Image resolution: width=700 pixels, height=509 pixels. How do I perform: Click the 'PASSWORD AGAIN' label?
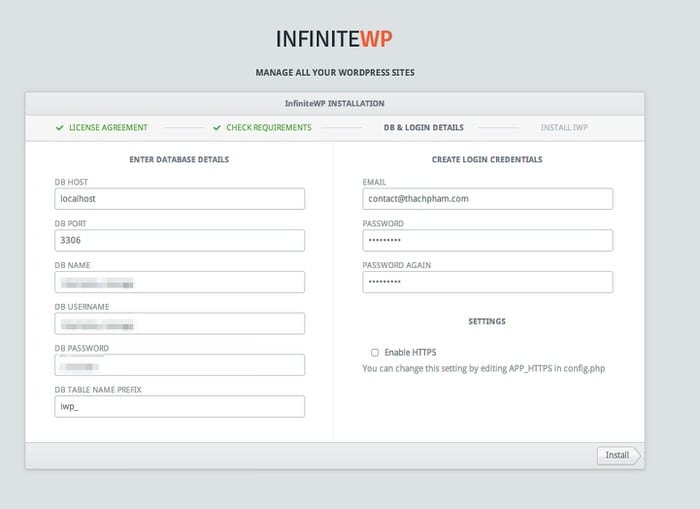(x=396, y=265)
